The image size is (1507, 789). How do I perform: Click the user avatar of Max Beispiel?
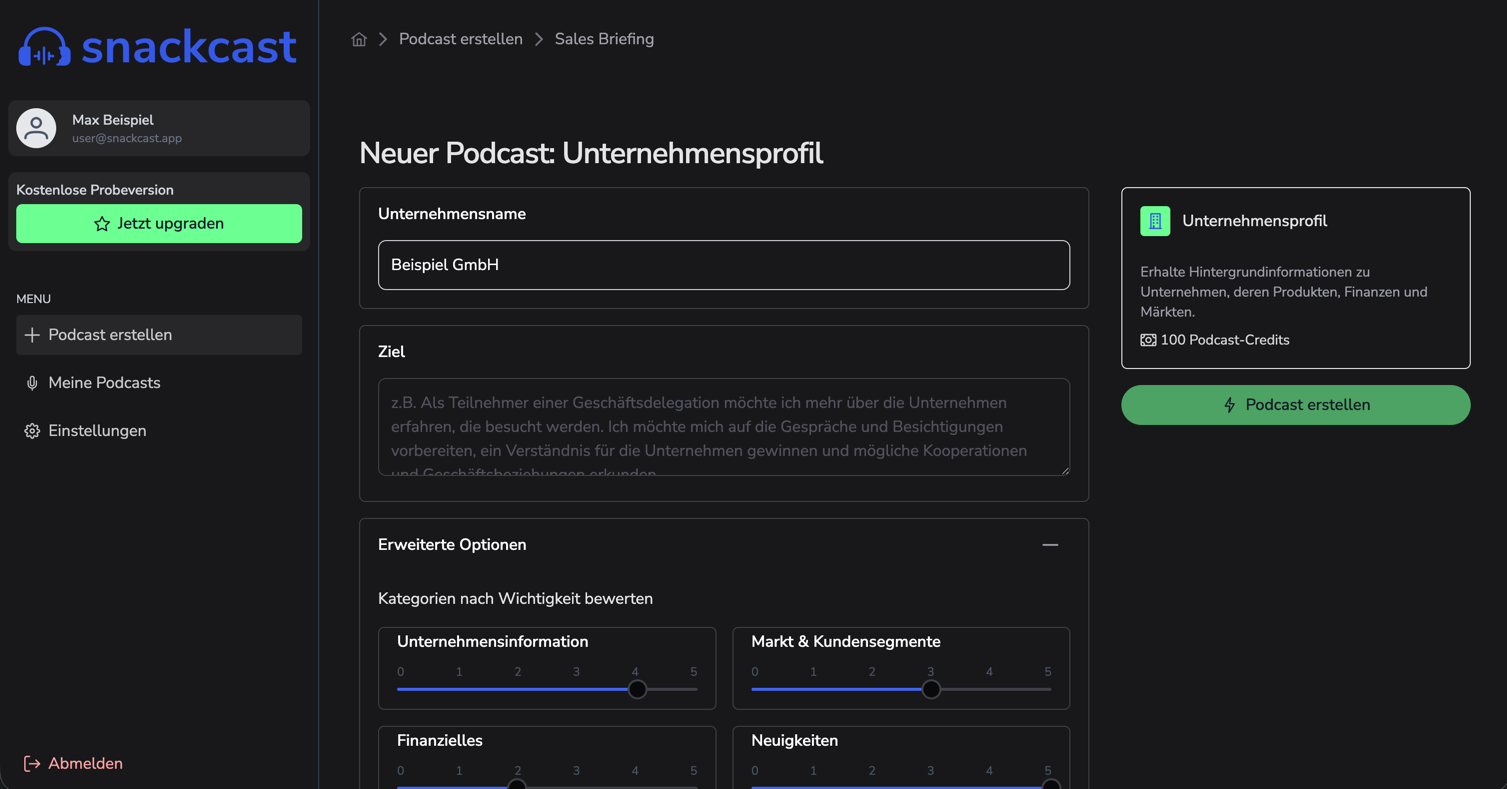tap(37, 128)
